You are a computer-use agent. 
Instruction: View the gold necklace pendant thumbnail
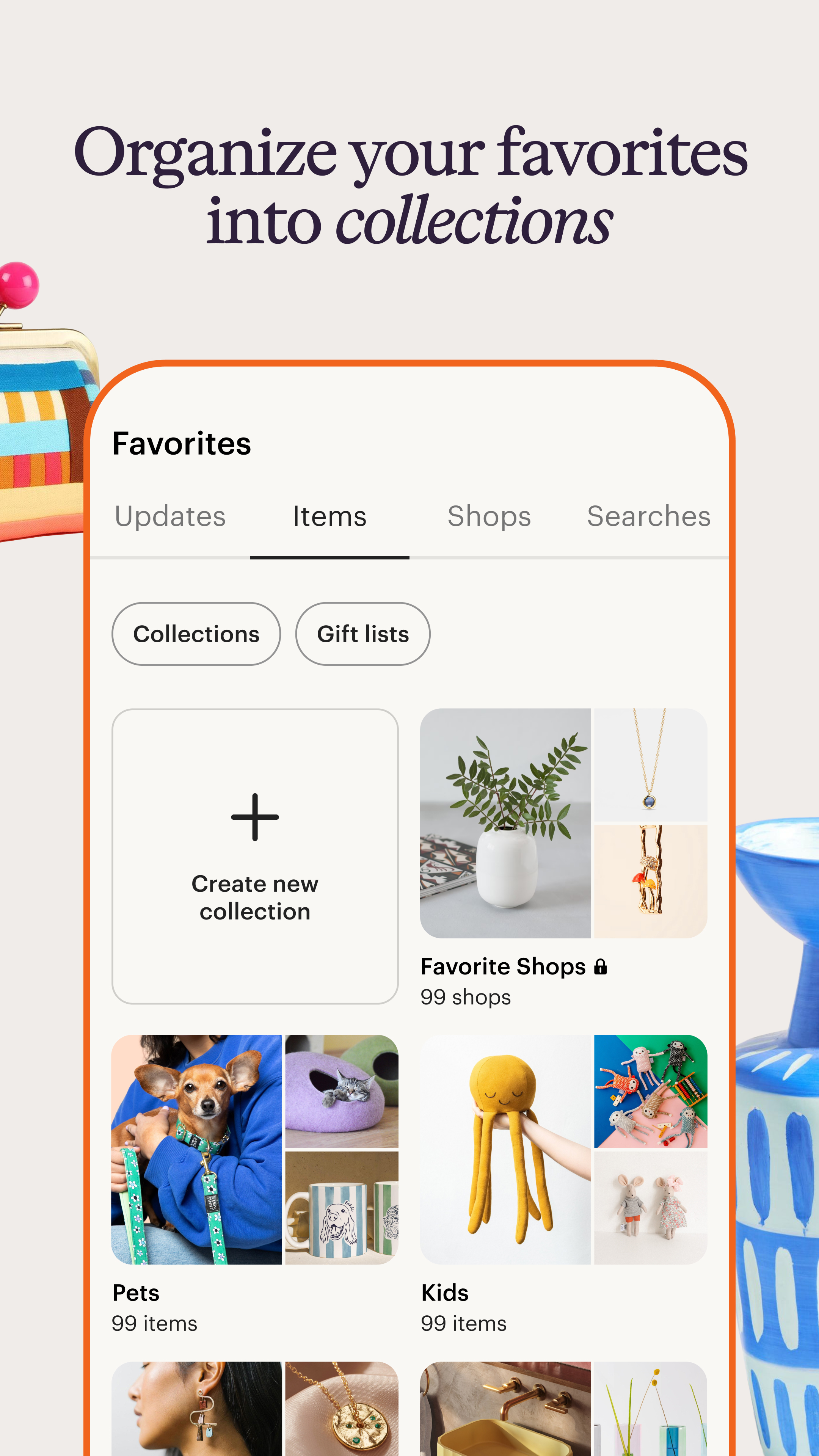point(651,765)
